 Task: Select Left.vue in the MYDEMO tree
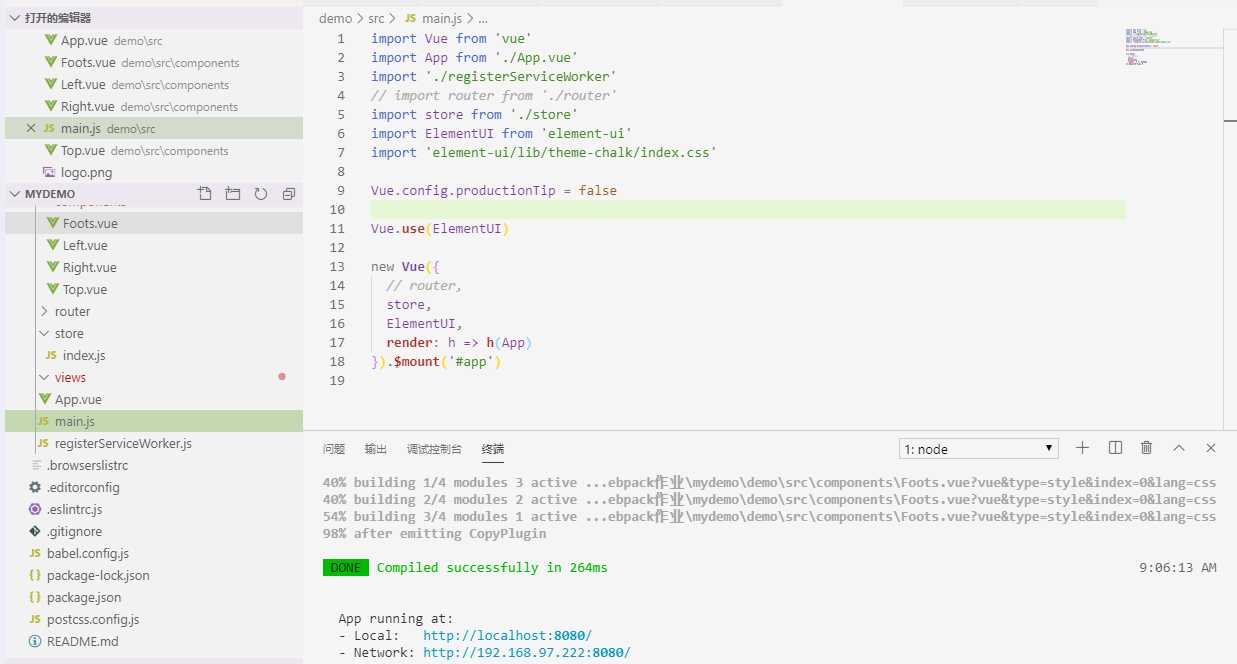pyautogui.click(x=153, y=245)
